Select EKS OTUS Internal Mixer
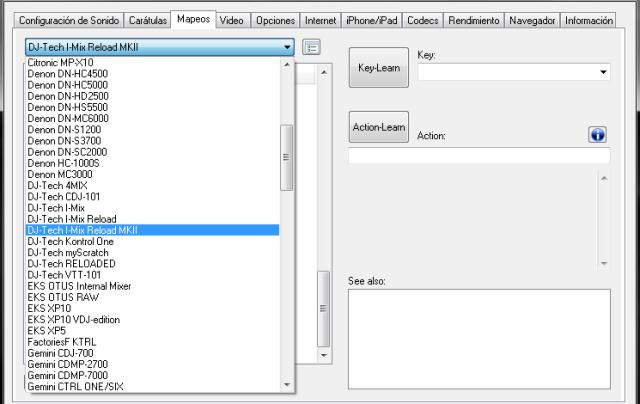Screen dimensions: 640x404 click(153, 286)
